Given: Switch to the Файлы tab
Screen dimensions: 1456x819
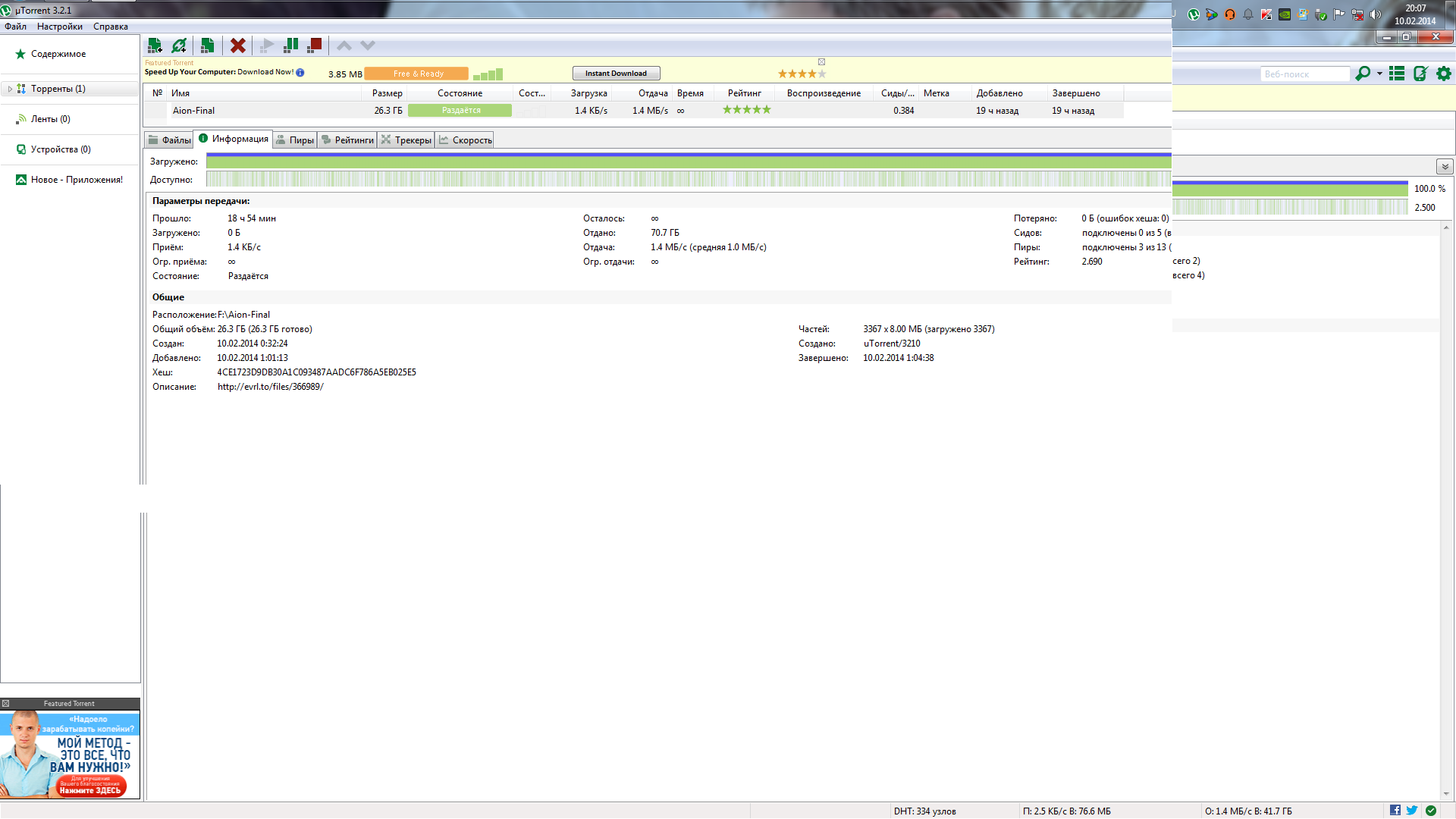Looking at the screenshot, I should [x=169, y=140].
